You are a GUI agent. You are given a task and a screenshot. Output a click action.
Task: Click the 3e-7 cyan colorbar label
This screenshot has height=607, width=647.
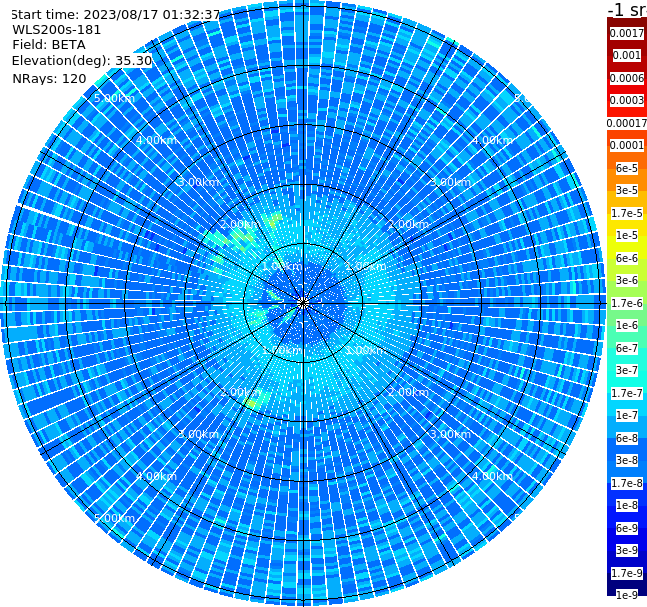pos(627,371)
